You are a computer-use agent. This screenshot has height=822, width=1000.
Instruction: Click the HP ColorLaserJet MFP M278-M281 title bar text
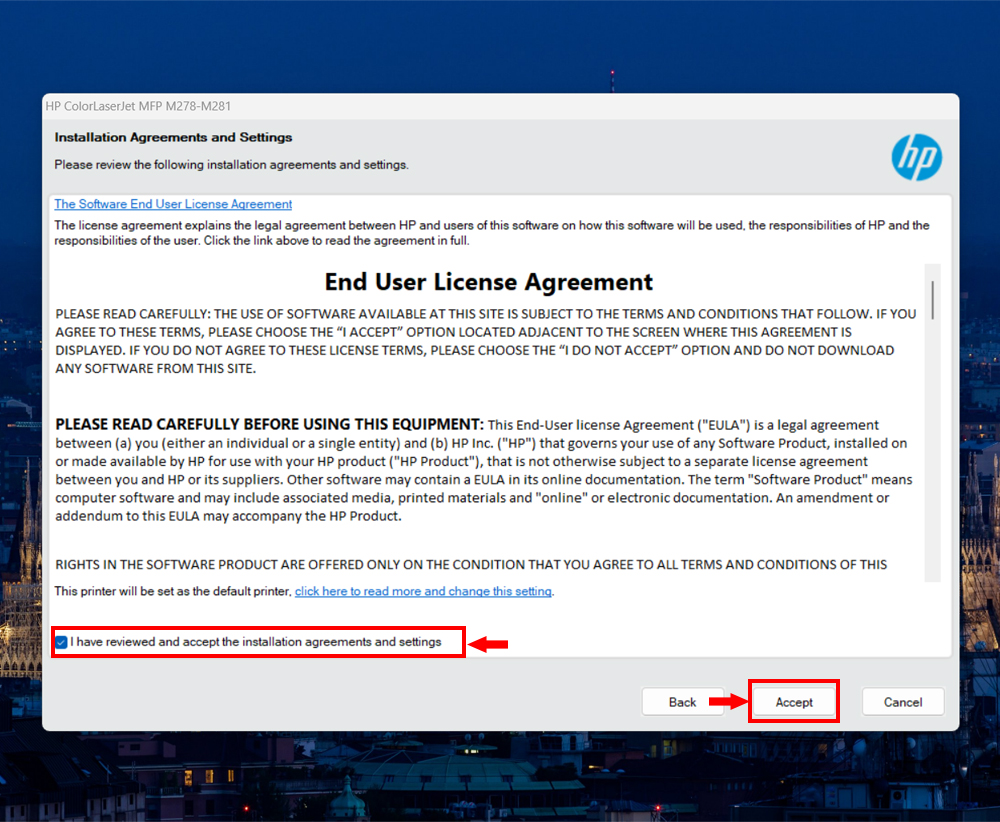coord(138,106)
